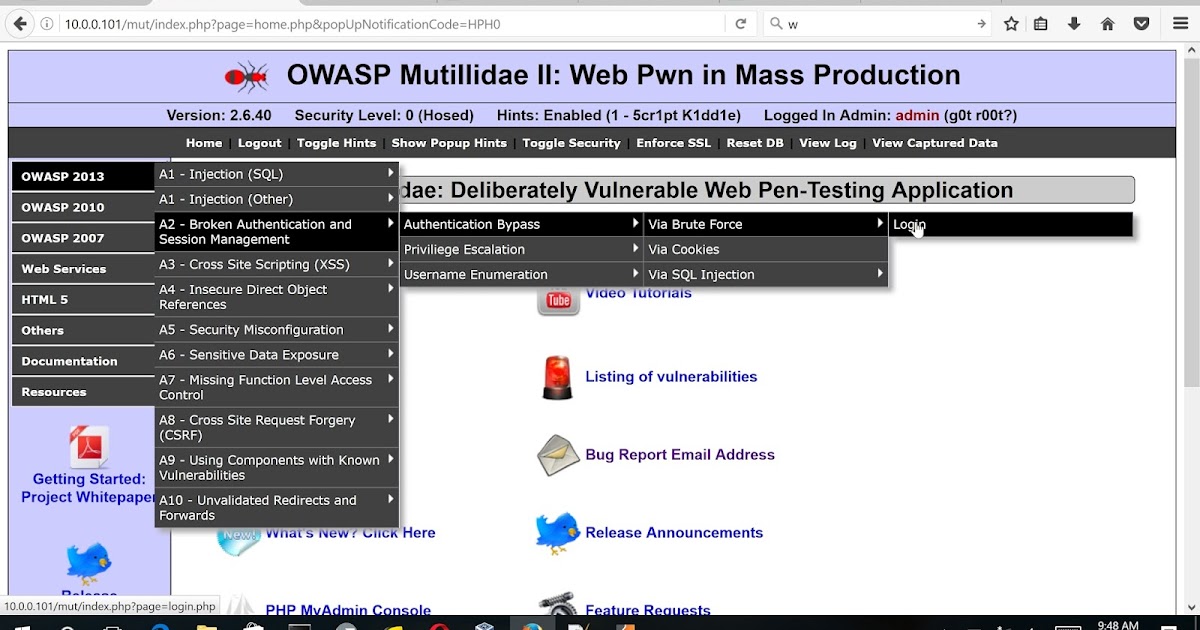Expand Via Brute Force submenu arrow
Screen dimensions: 1200x630
(880, 223)
